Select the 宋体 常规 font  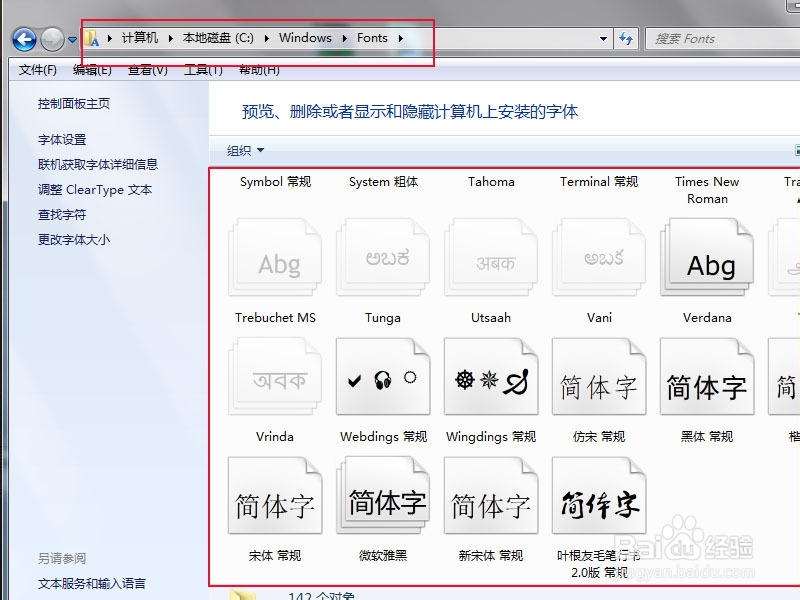(x=275, y=497)
